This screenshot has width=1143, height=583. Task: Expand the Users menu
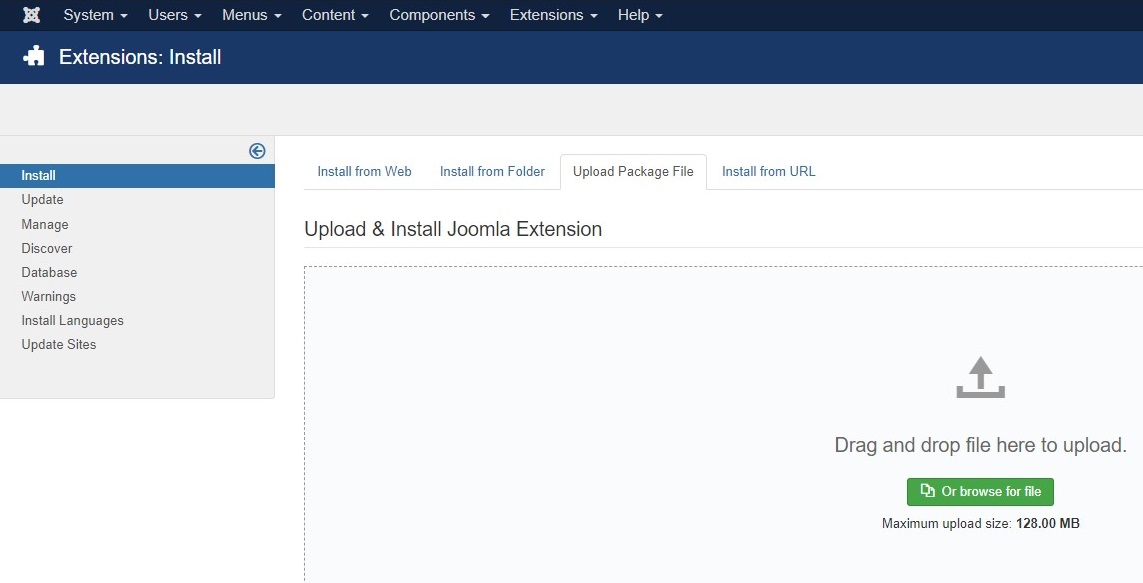(174, 15)
